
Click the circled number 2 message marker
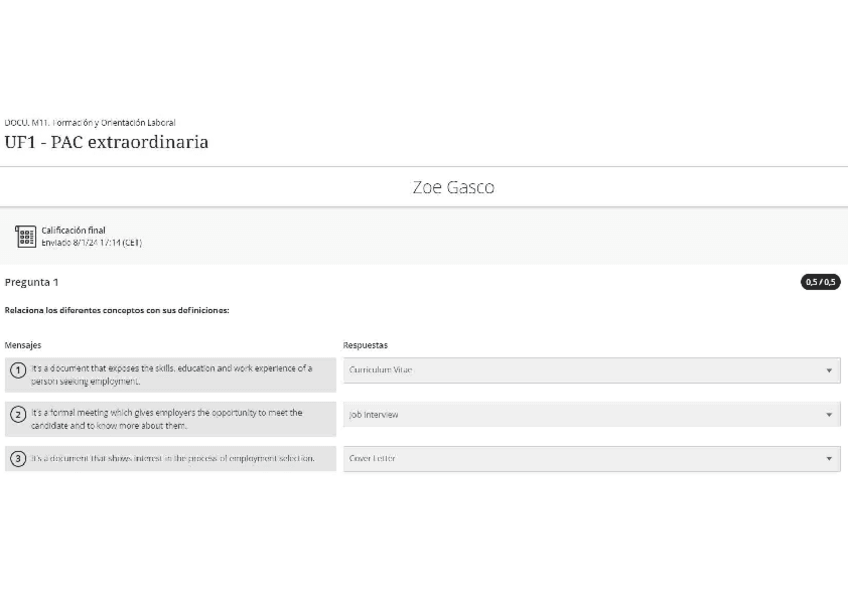[18, 415]
